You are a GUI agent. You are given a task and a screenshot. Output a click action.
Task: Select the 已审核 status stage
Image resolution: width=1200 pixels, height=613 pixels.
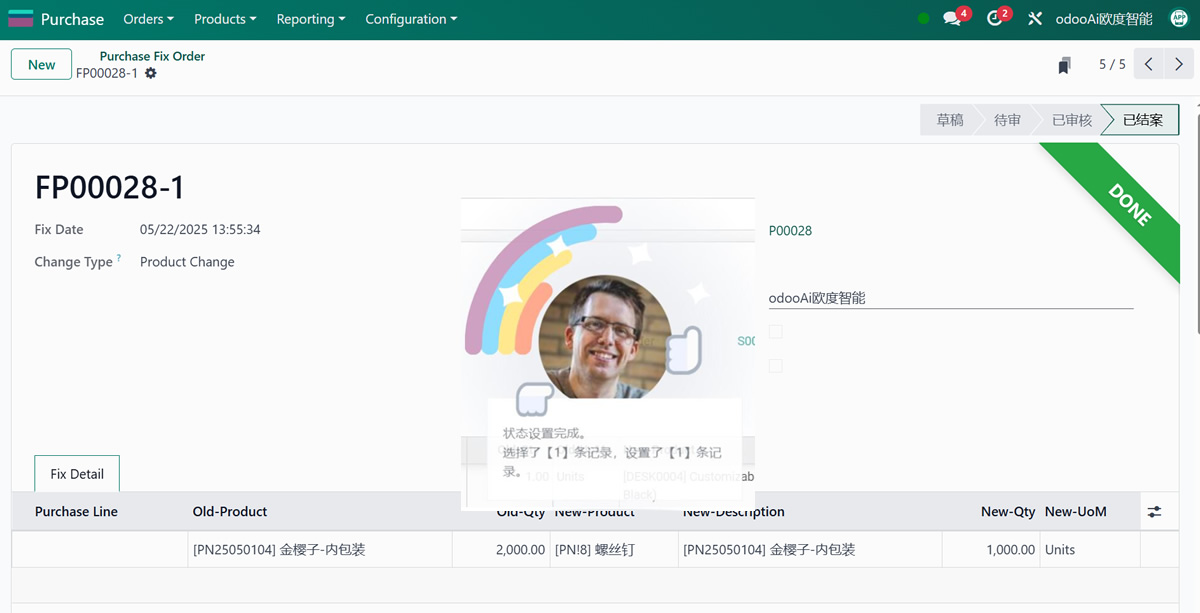point(1071,120)
